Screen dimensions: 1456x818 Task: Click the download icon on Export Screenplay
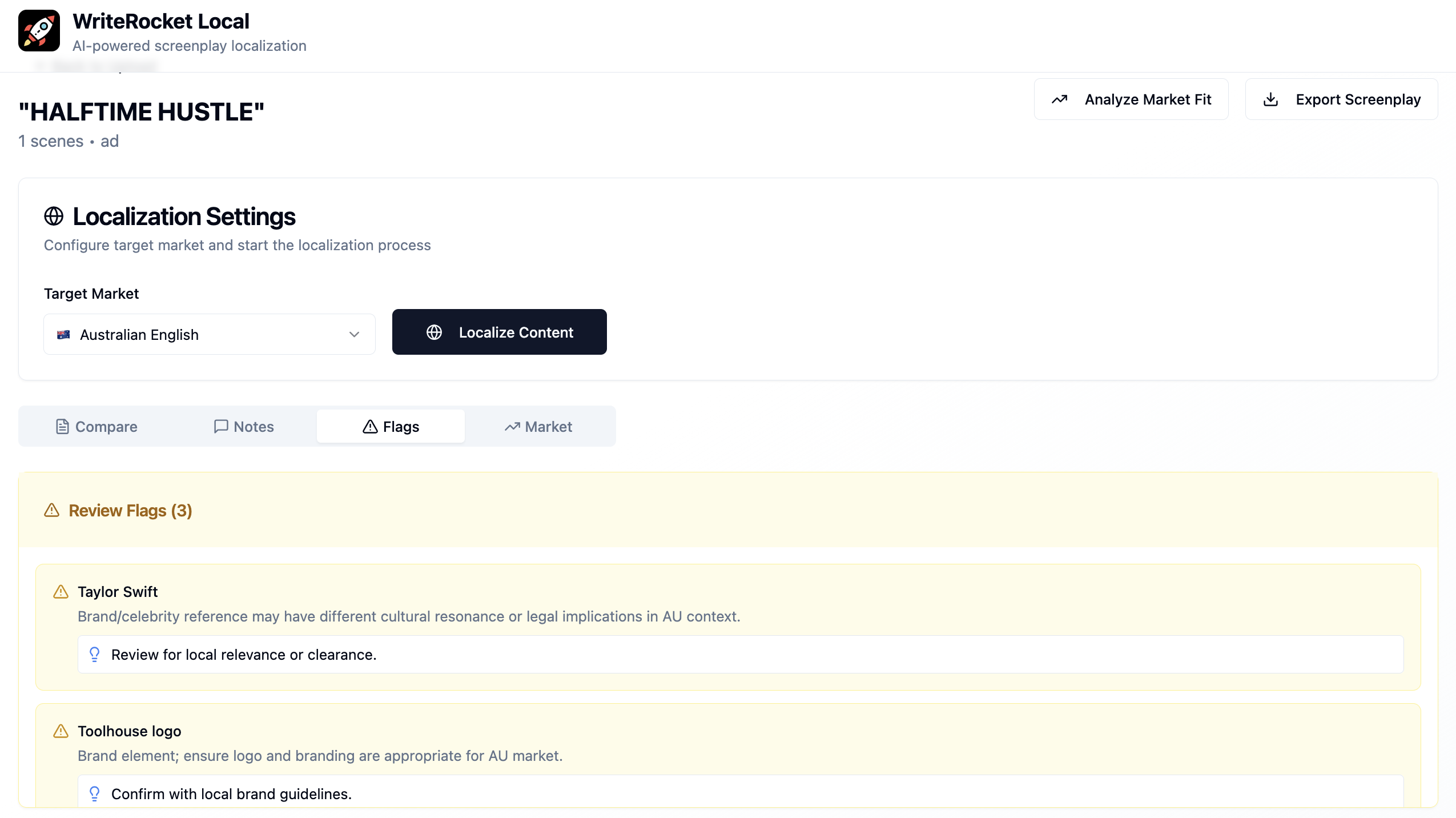coord(1270,99)
